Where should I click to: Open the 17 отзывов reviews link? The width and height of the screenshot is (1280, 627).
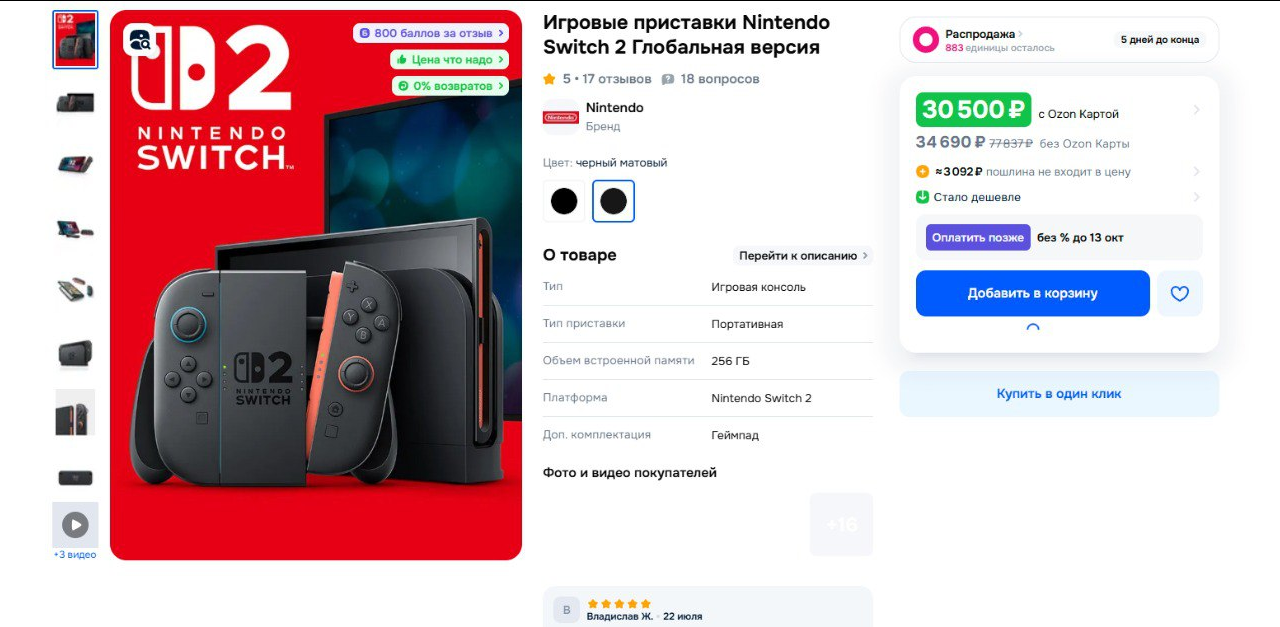617,79
